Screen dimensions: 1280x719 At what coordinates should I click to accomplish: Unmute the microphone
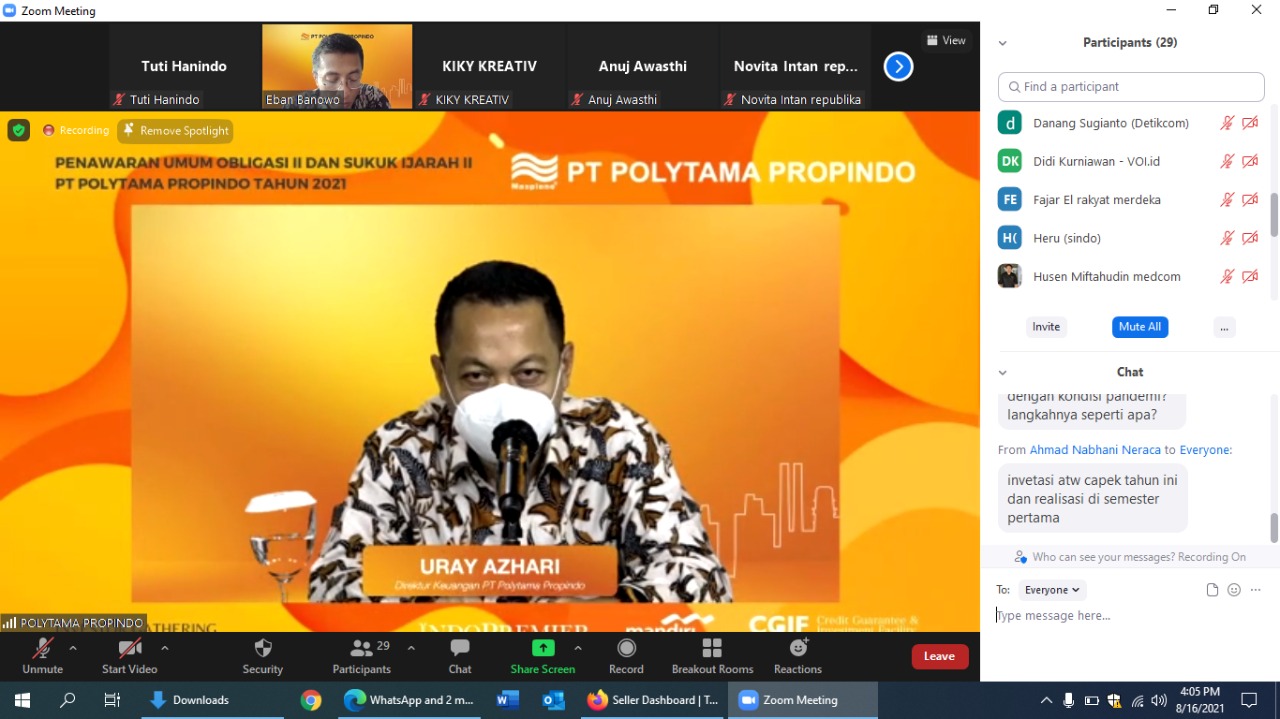click(x=42, y=656)
